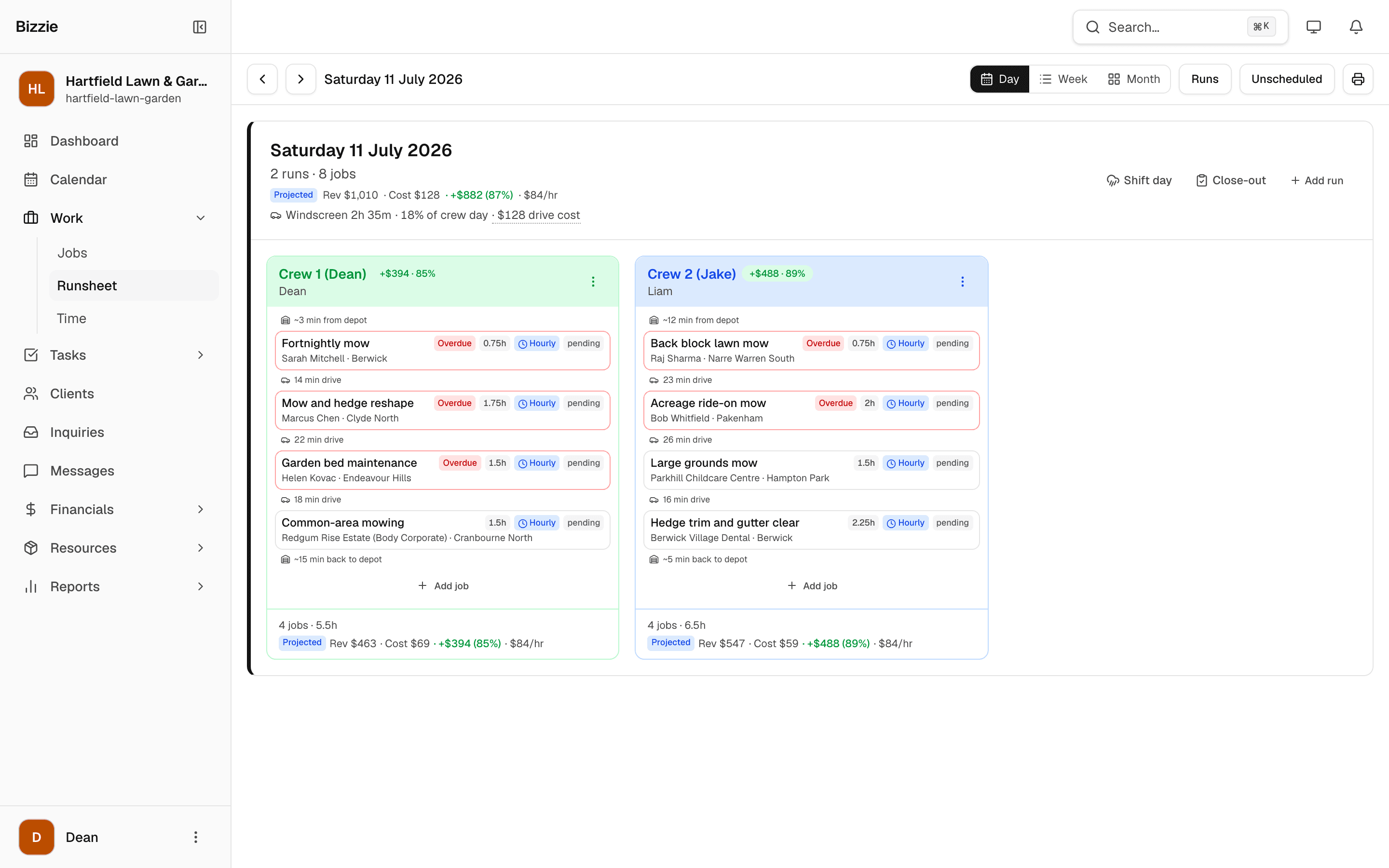
Task: Switch to Week view
Action: click(1063, 79)
